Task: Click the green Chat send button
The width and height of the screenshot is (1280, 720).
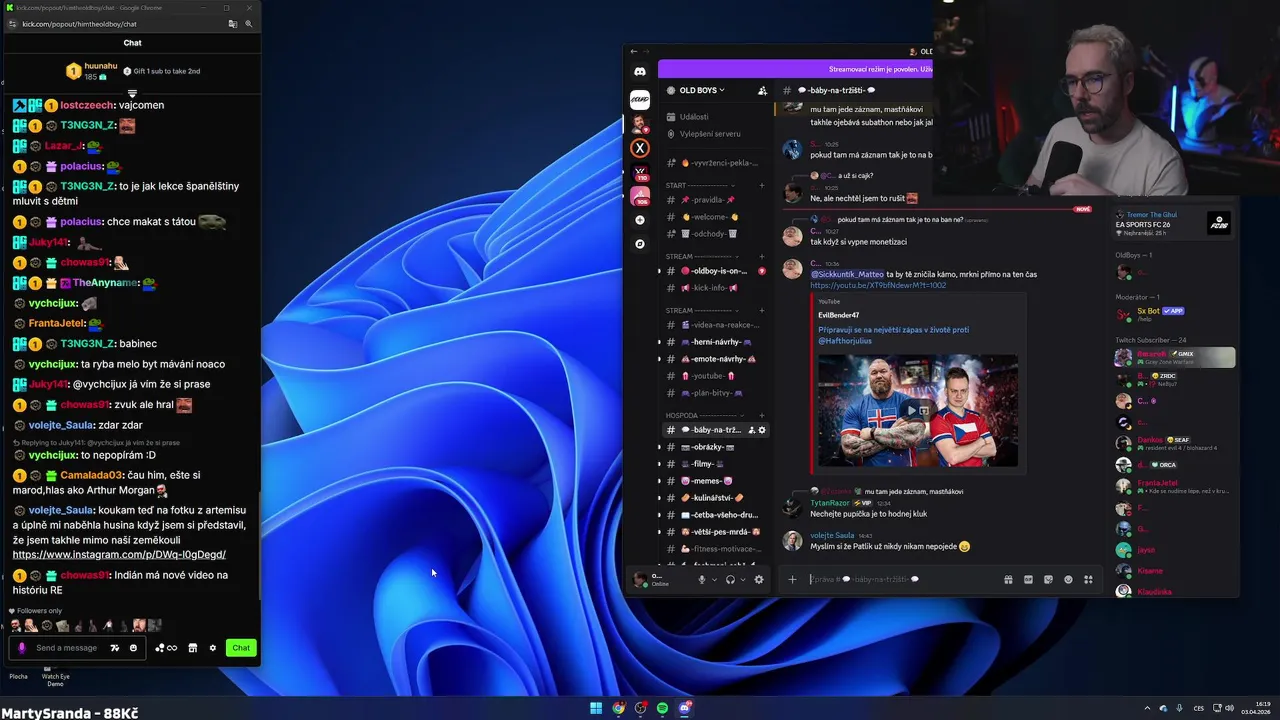Action: (x=241, y=648)
